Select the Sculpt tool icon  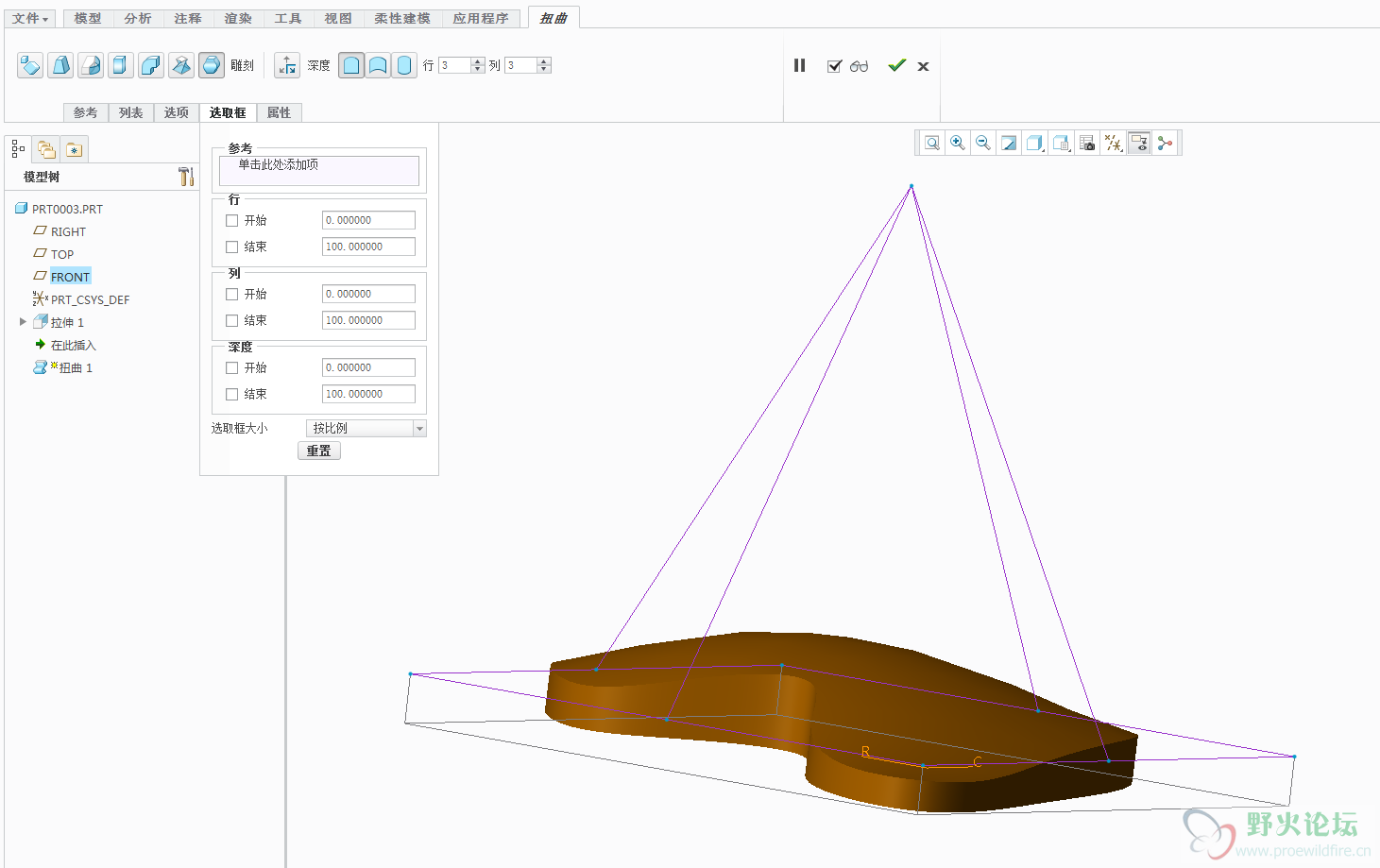(x=212, y=65)
